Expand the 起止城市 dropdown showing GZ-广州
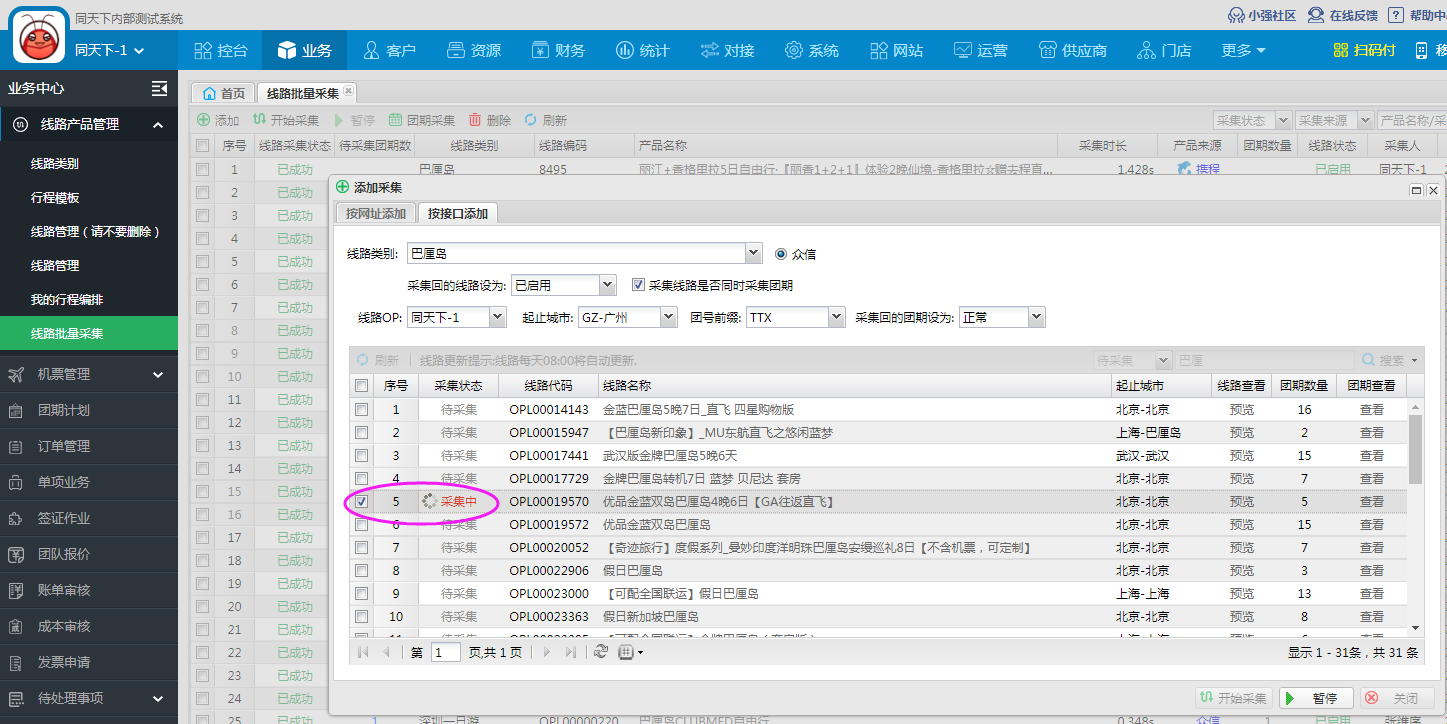Viewport: 1447px width, 724px height. tap(668, 317)
